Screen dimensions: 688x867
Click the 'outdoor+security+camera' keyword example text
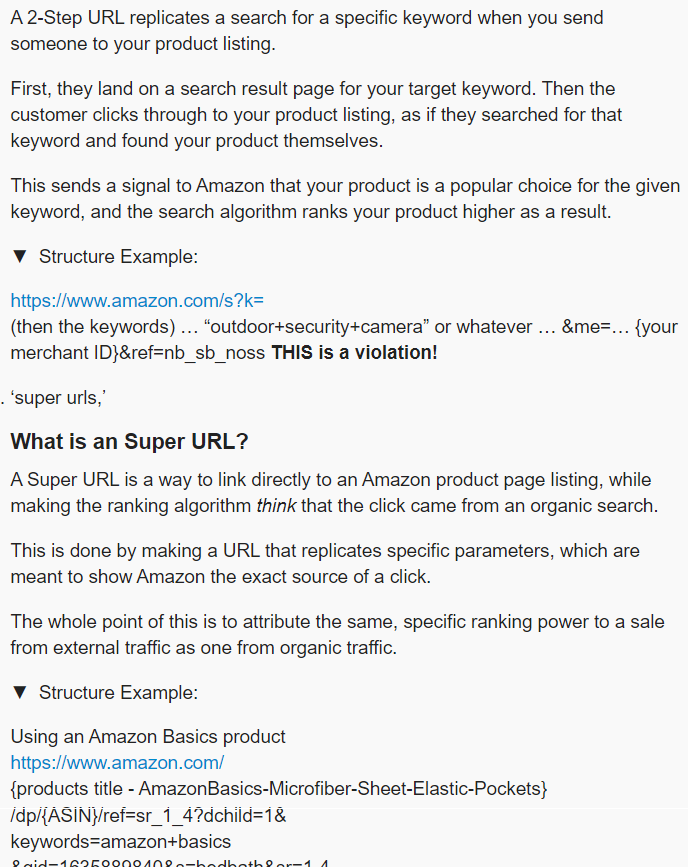316,327
